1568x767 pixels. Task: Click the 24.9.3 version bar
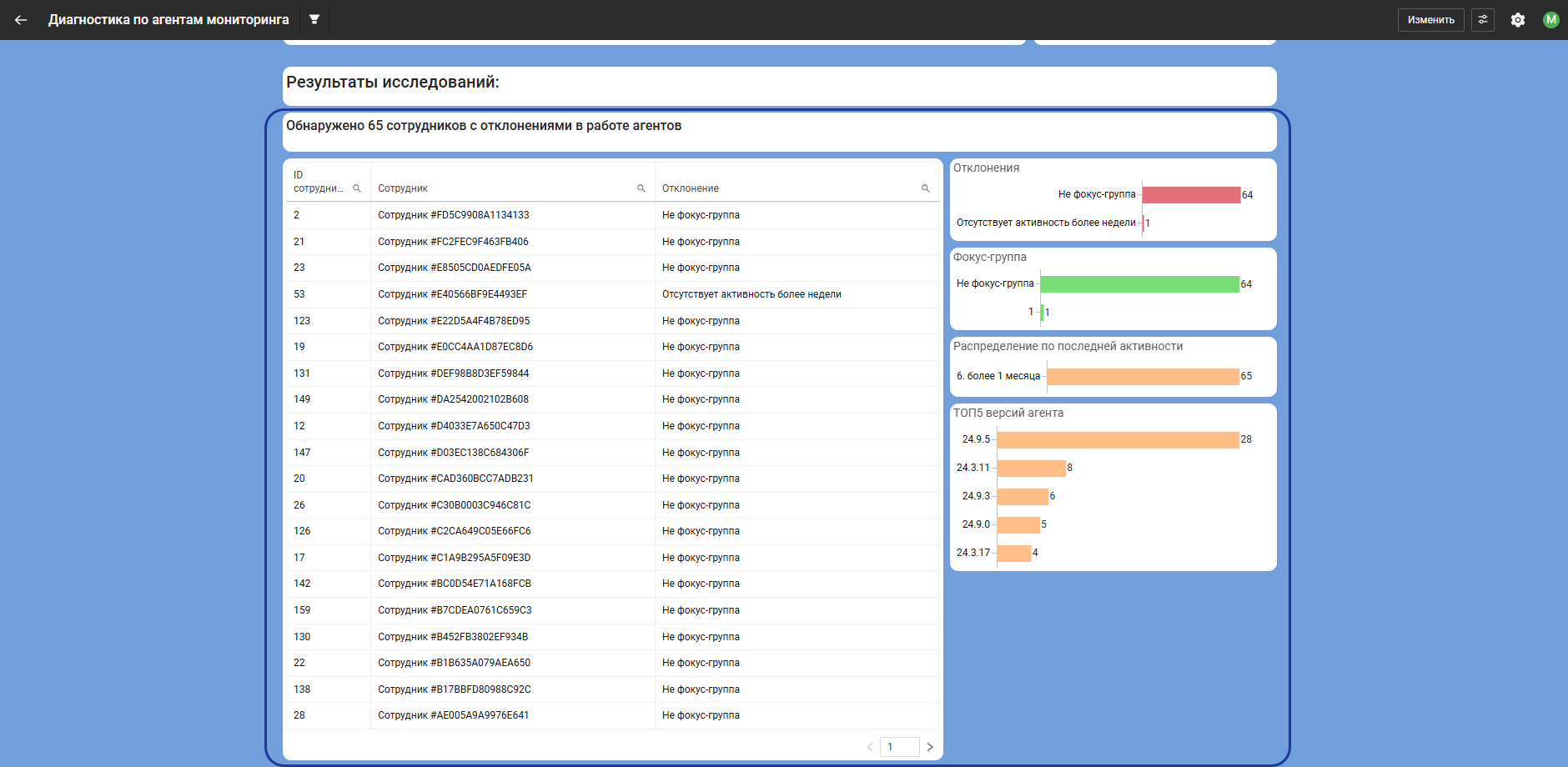tap(1023, 497)
